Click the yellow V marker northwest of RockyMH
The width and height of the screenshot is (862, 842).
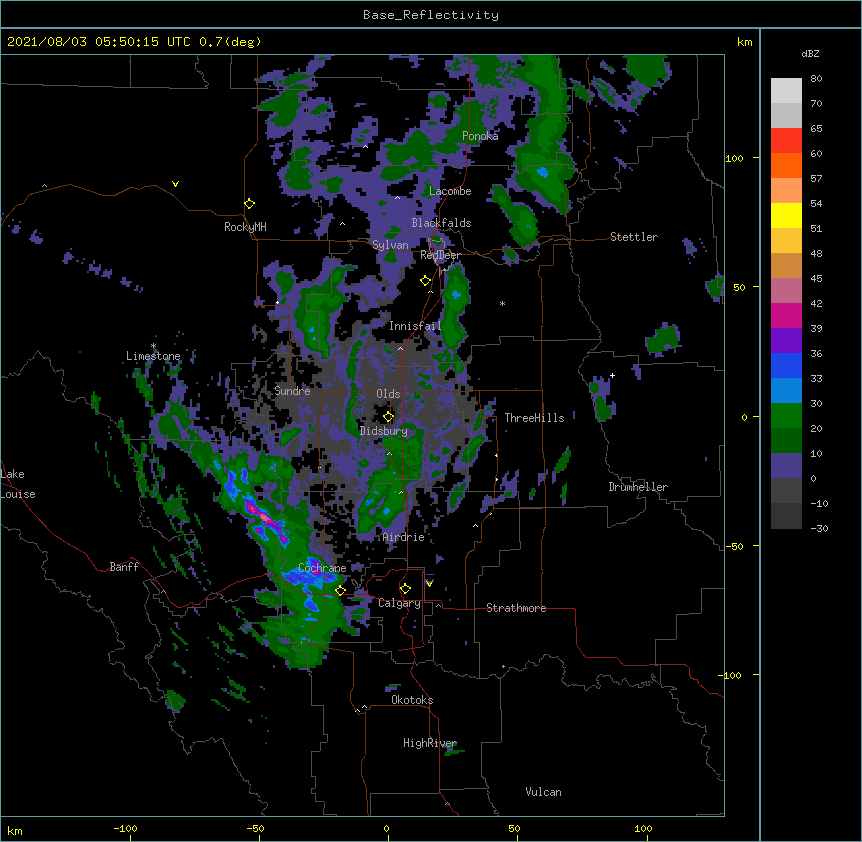pyautogui.click(x=175, y=184)
